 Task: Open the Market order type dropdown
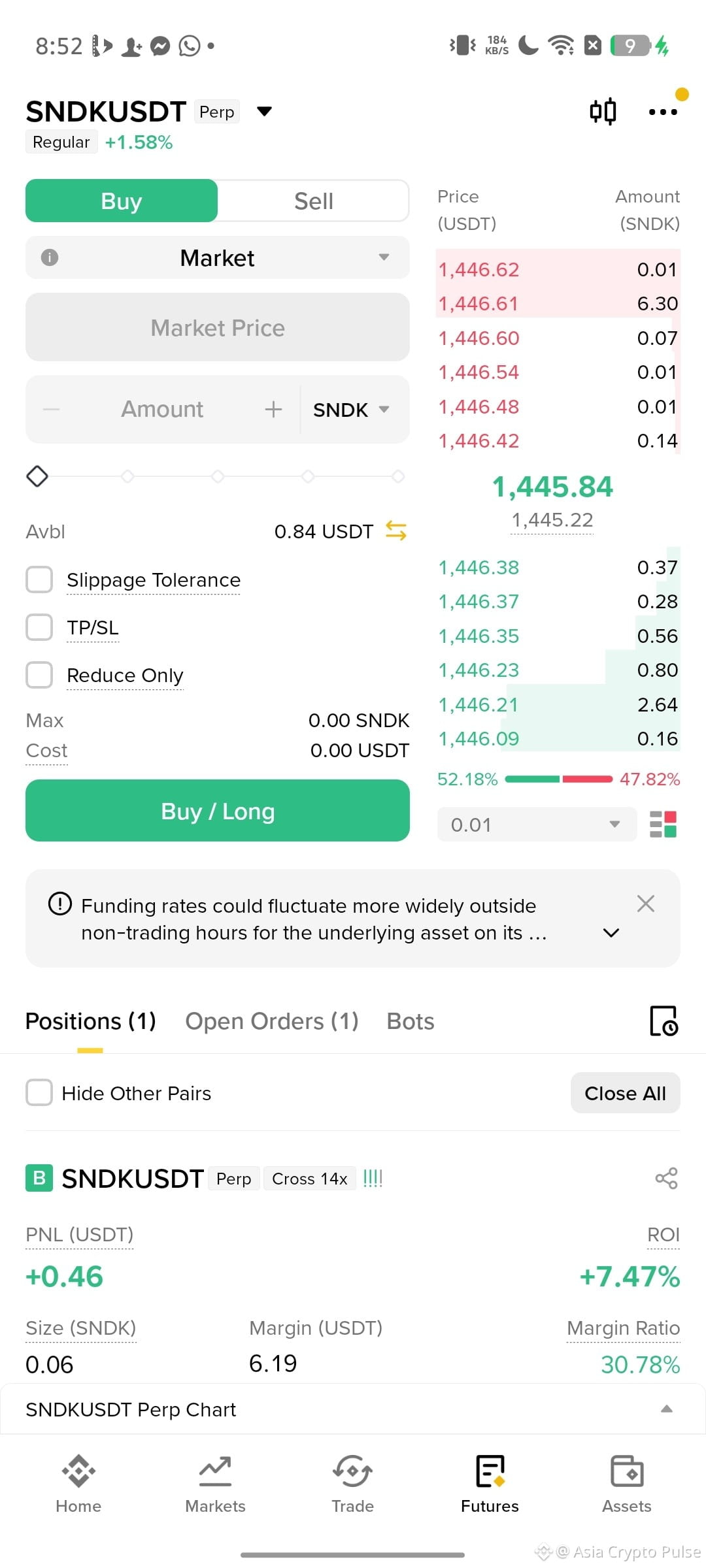218,257
